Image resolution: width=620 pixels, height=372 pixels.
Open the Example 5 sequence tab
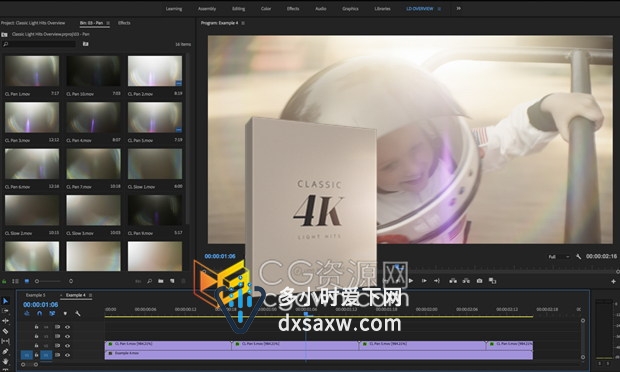(x=36, y=295)
